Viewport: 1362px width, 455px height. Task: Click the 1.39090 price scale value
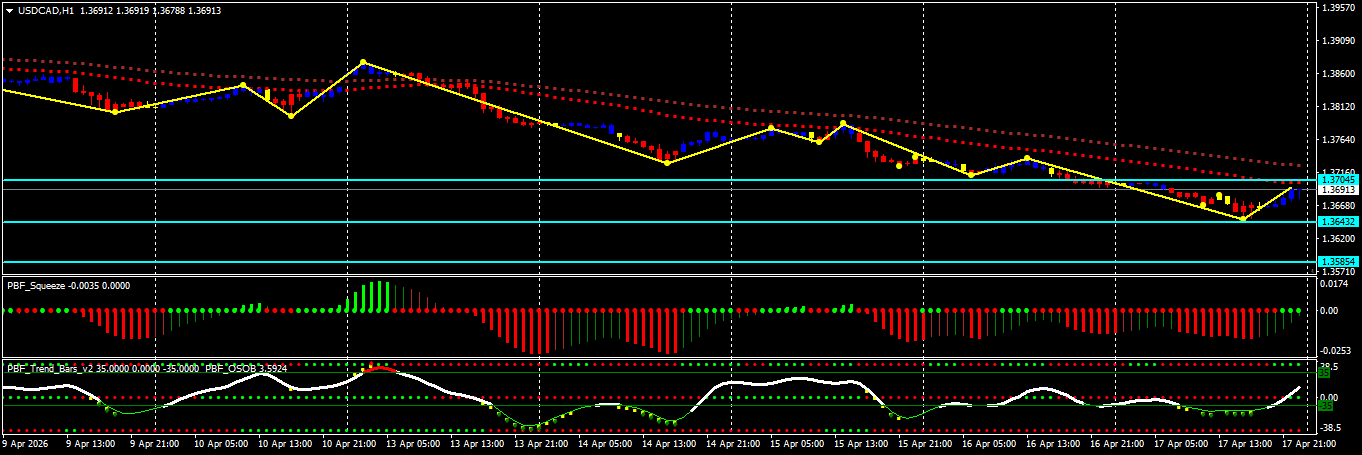pyautogui.click(x=1338, y=41)
